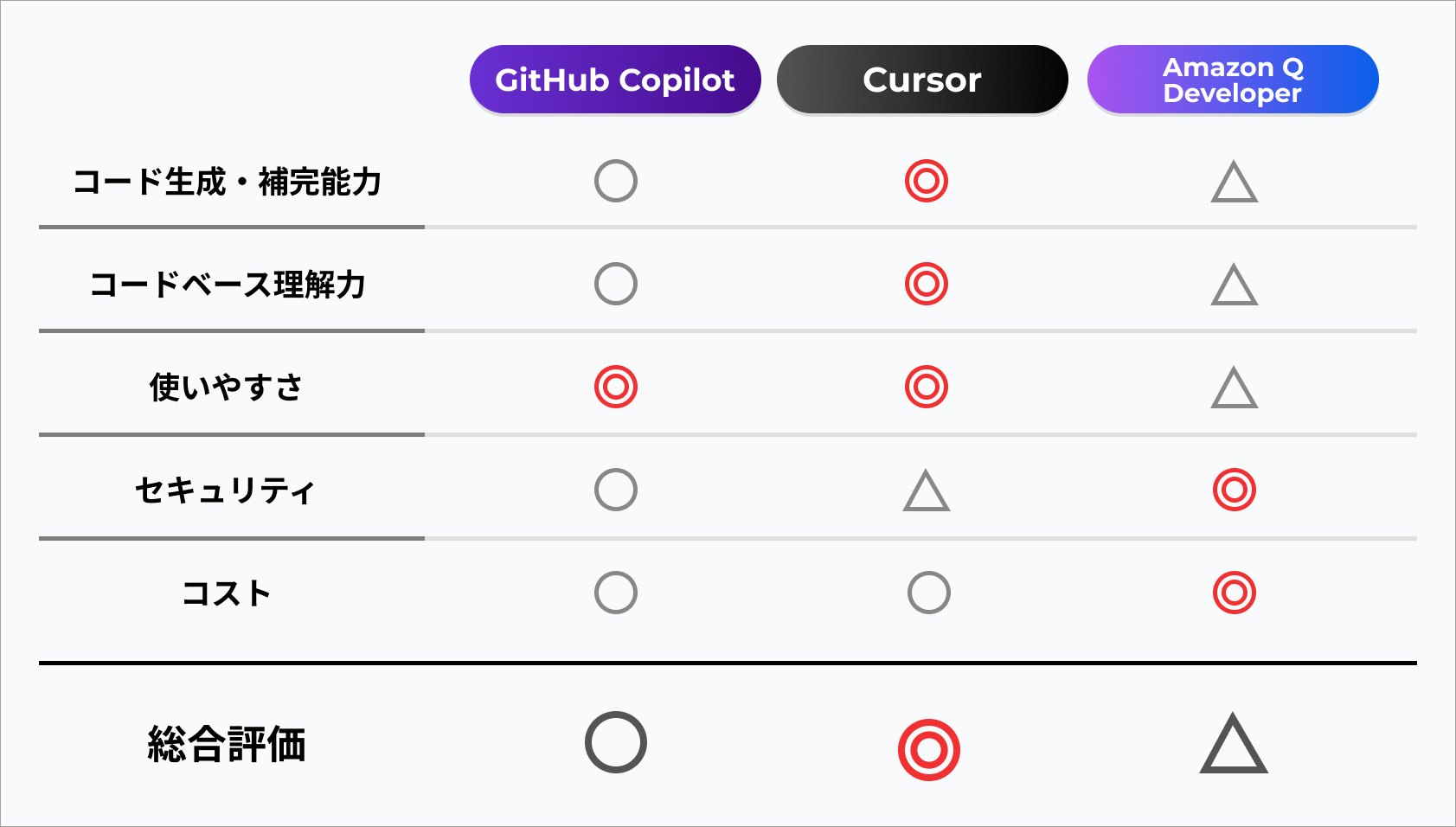The height and width of the screenshot is (827, 1456).
Task: Click the 総合評価 summary label
Action: click(227, 744)
